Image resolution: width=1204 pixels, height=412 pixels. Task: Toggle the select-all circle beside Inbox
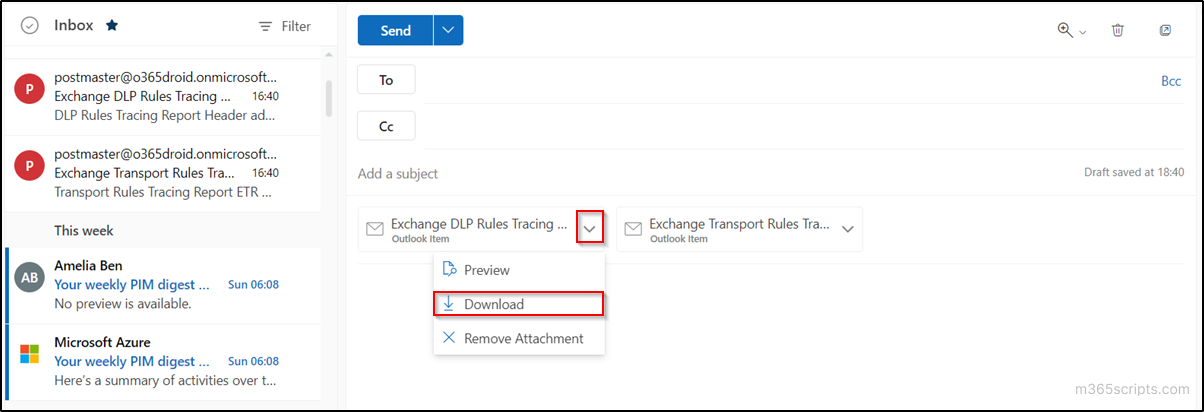click(x=30, y=26)
